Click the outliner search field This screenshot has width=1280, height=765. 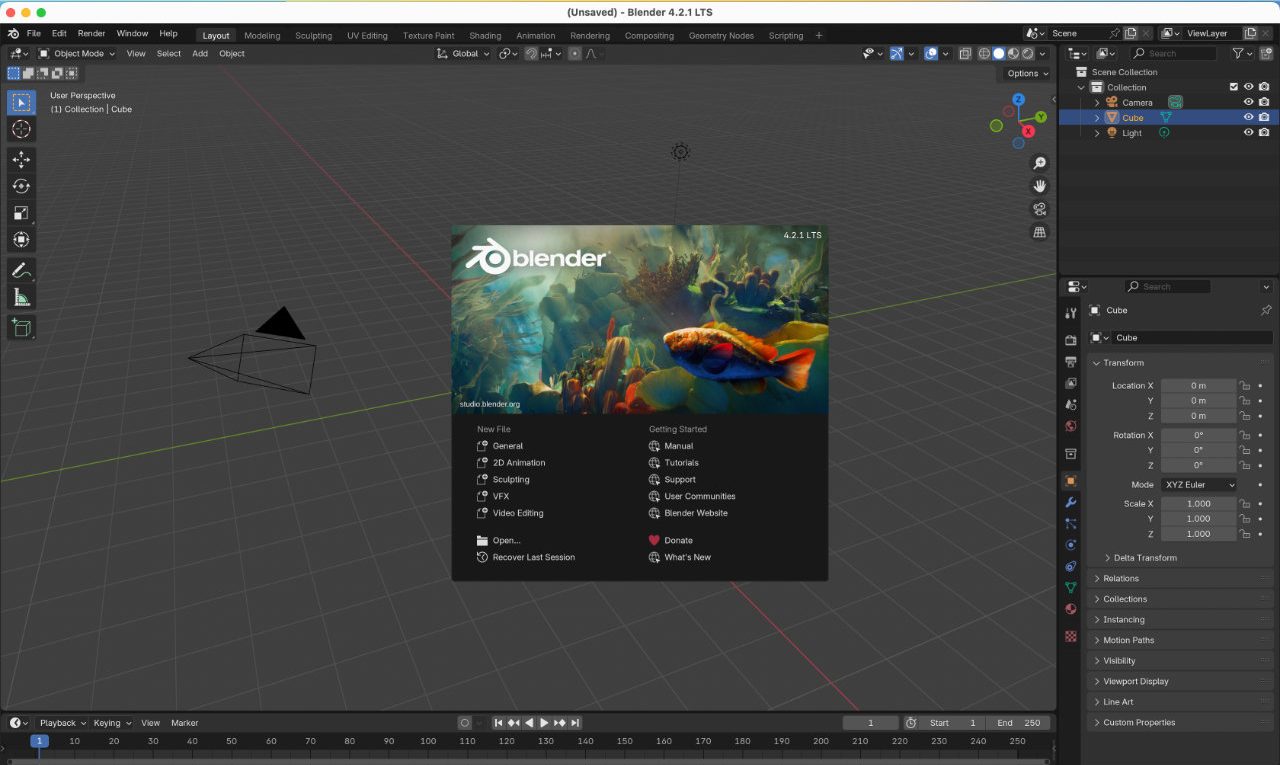[1171, 53]
